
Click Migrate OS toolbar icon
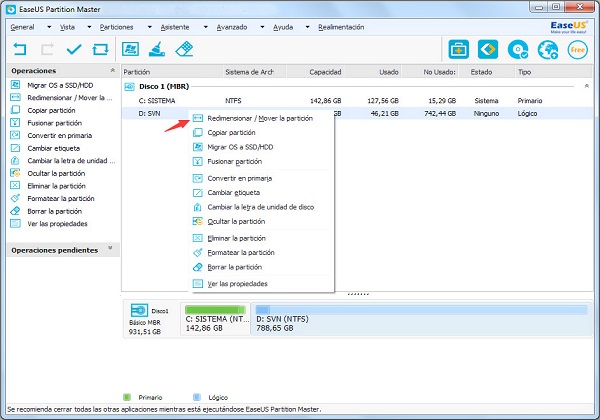[130, 49]
